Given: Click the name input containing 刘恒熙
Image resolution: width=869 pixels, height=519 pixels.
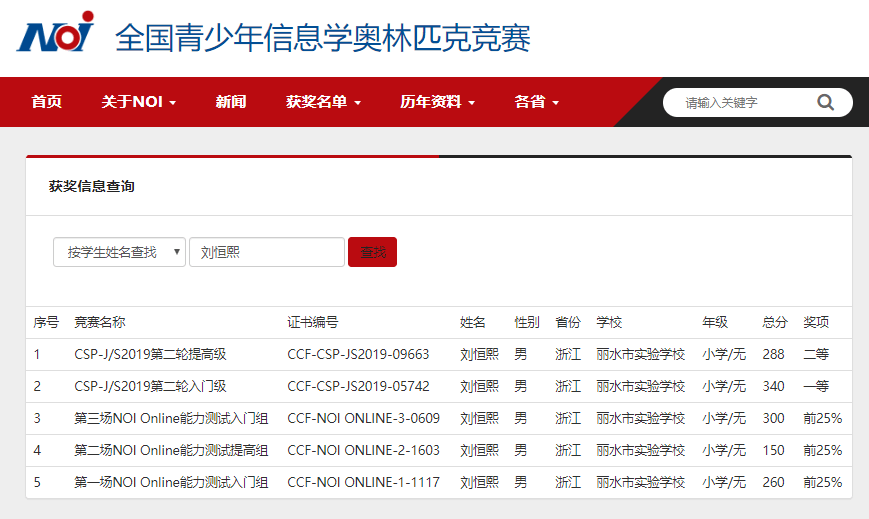Looking at the screenshot, I should (x=267, y=252).
